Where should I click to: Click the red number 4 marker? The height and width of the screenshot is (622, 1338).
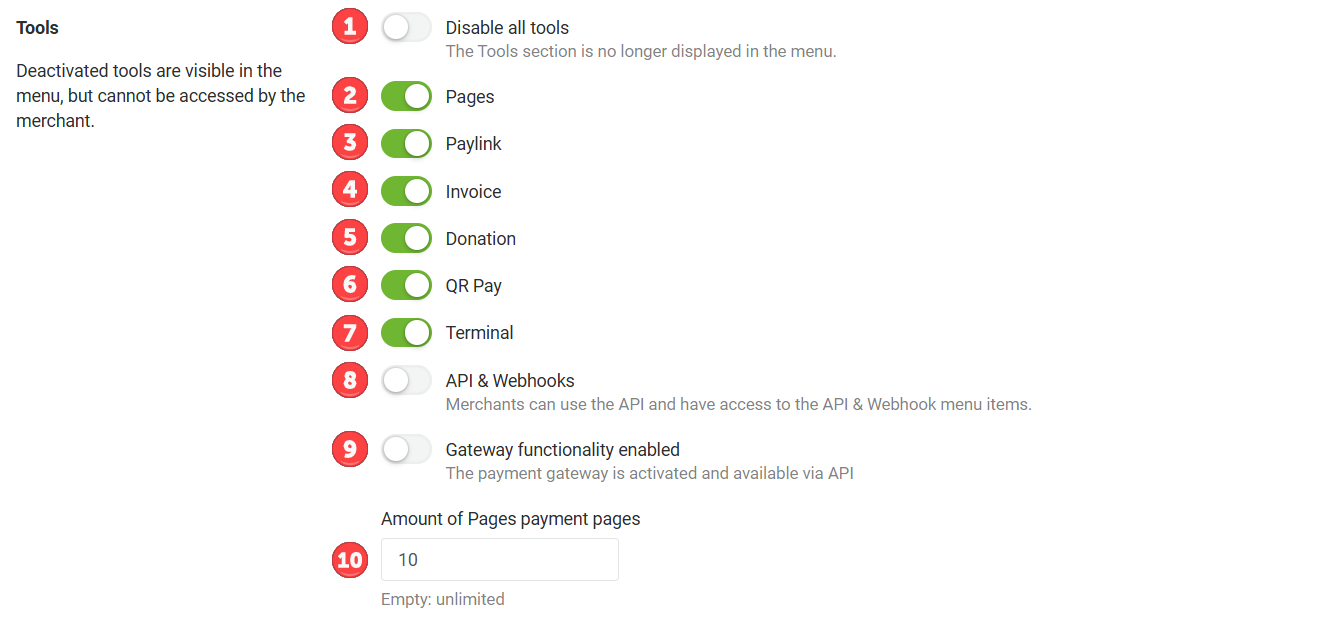[349, 190]
